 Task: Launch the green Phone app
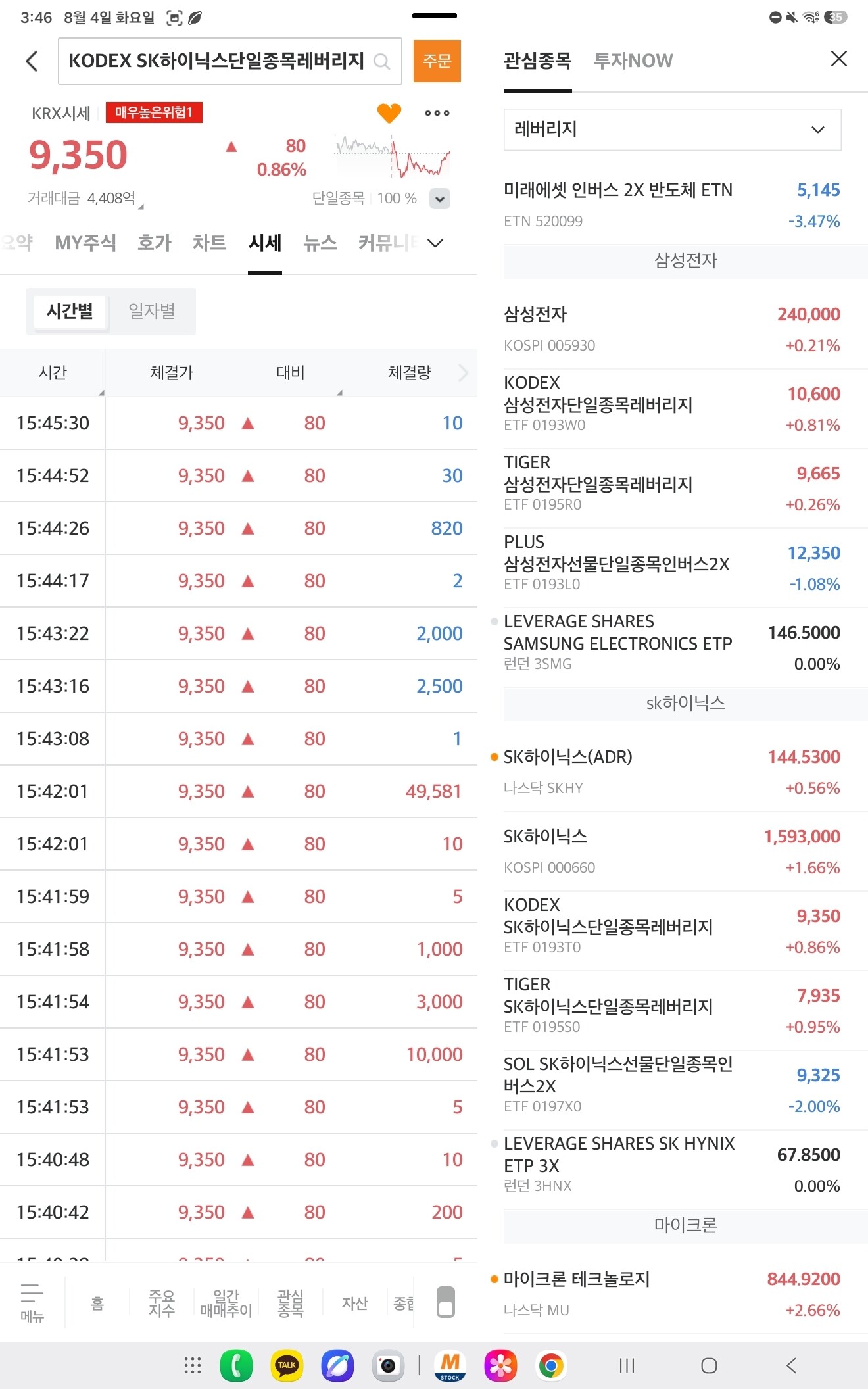tap(236, 1365)
